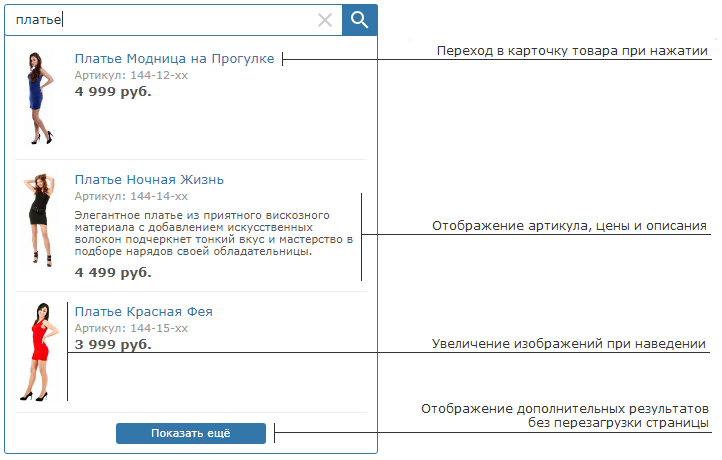Open the "Платье Красная Фея" product link
Screen dimensions: 722x460
143,312
